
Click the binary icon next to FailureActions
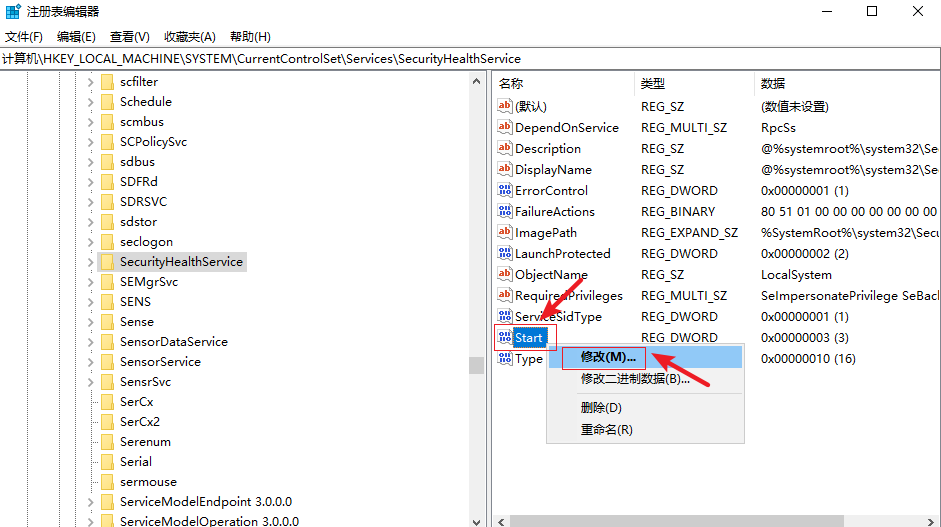[x=504, y=211]
